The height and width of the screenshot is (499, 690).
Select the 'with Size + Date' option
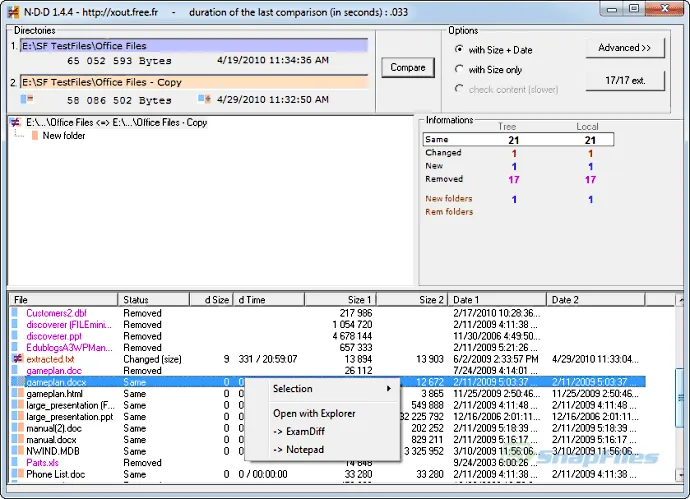click(459, 49)
